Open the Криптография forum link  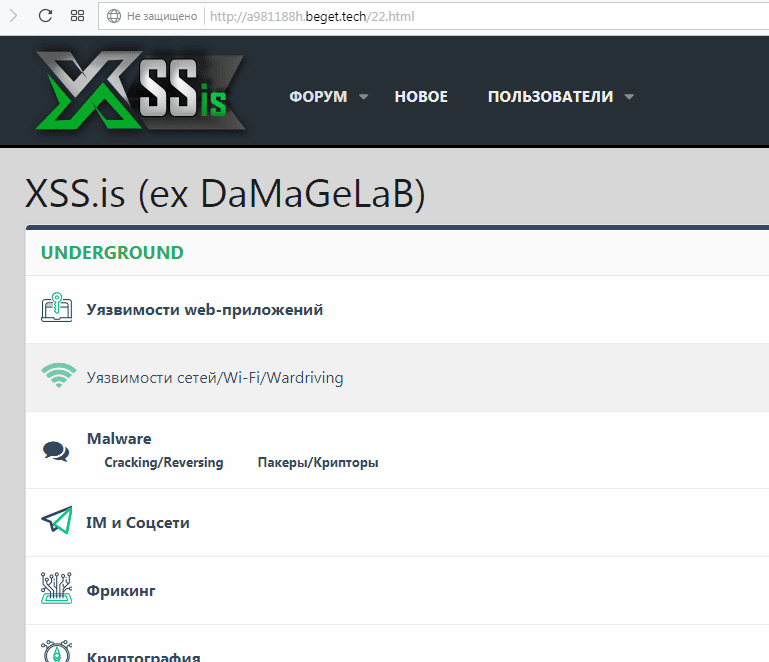coord(144,656)
